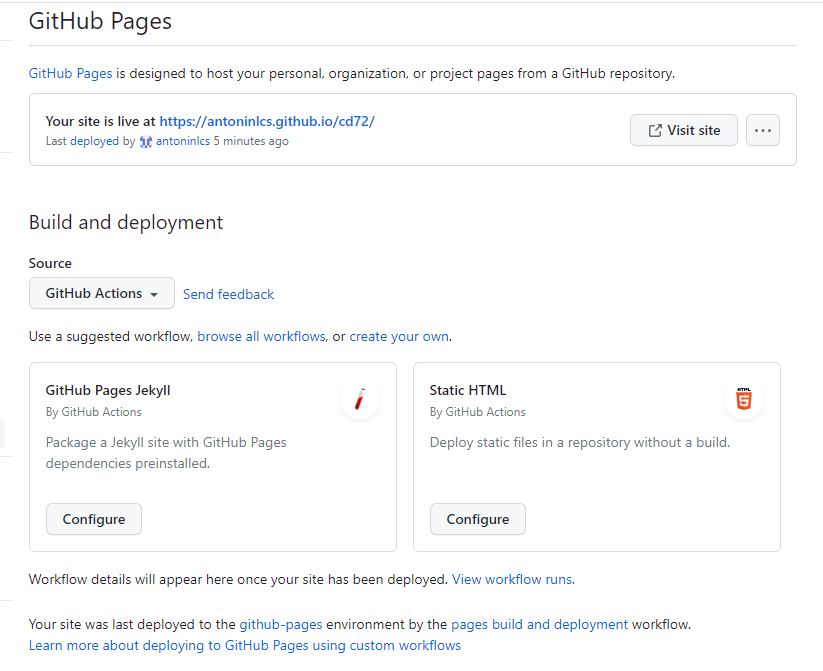This screenshot has height=671, width=823.
Task: Click the github-pages environment link
Action: (x=280, y=625)
